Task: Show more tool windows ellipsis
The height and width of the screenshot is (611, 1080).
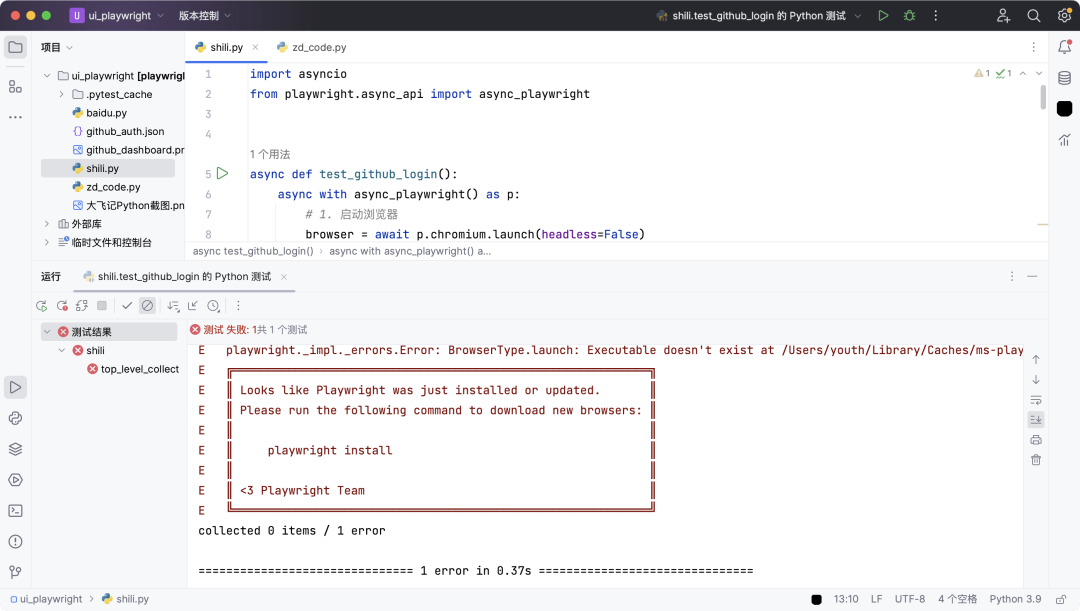Action: coord(15,117)
